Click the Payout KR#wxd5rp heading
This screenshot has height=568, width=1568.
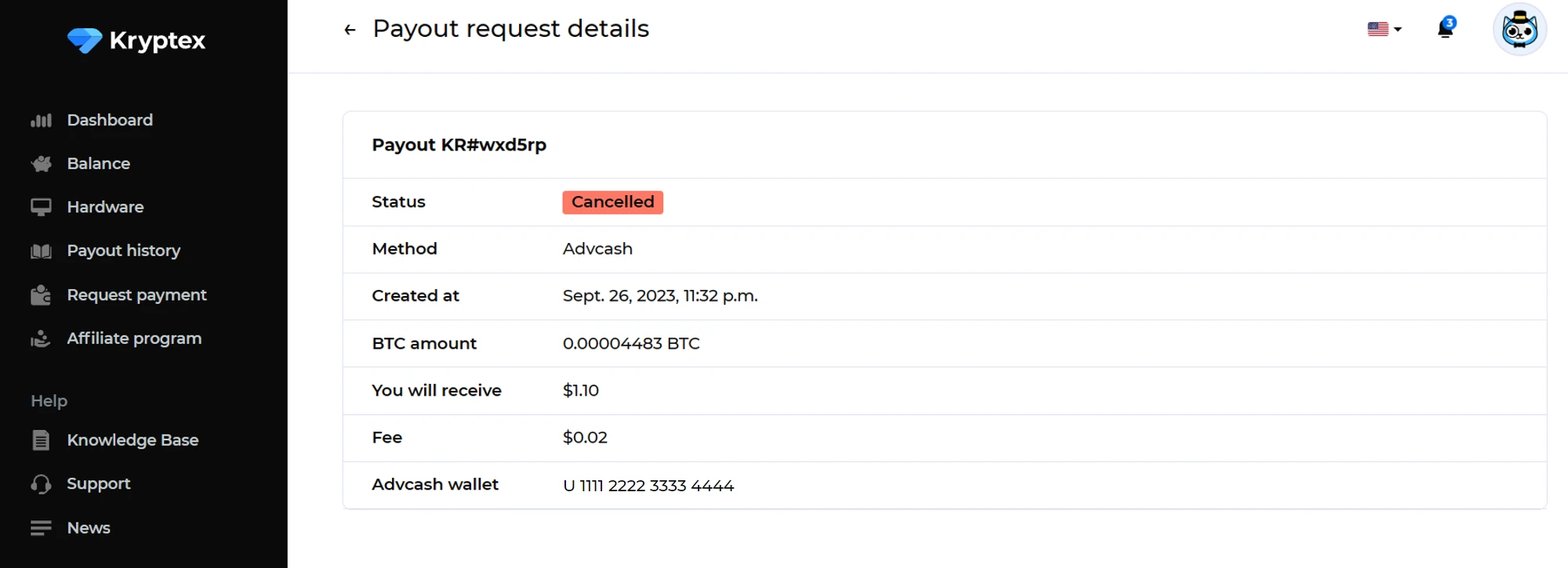tap(459, 145)
